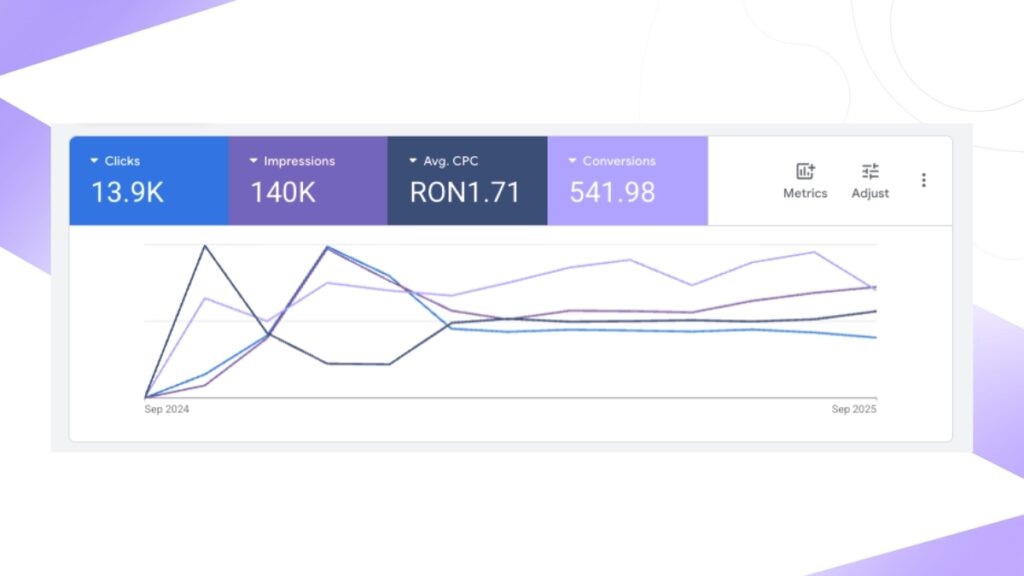Expand the Conversions dropdown arrow
Screen dimensions: 1024x576
[573, 161]
